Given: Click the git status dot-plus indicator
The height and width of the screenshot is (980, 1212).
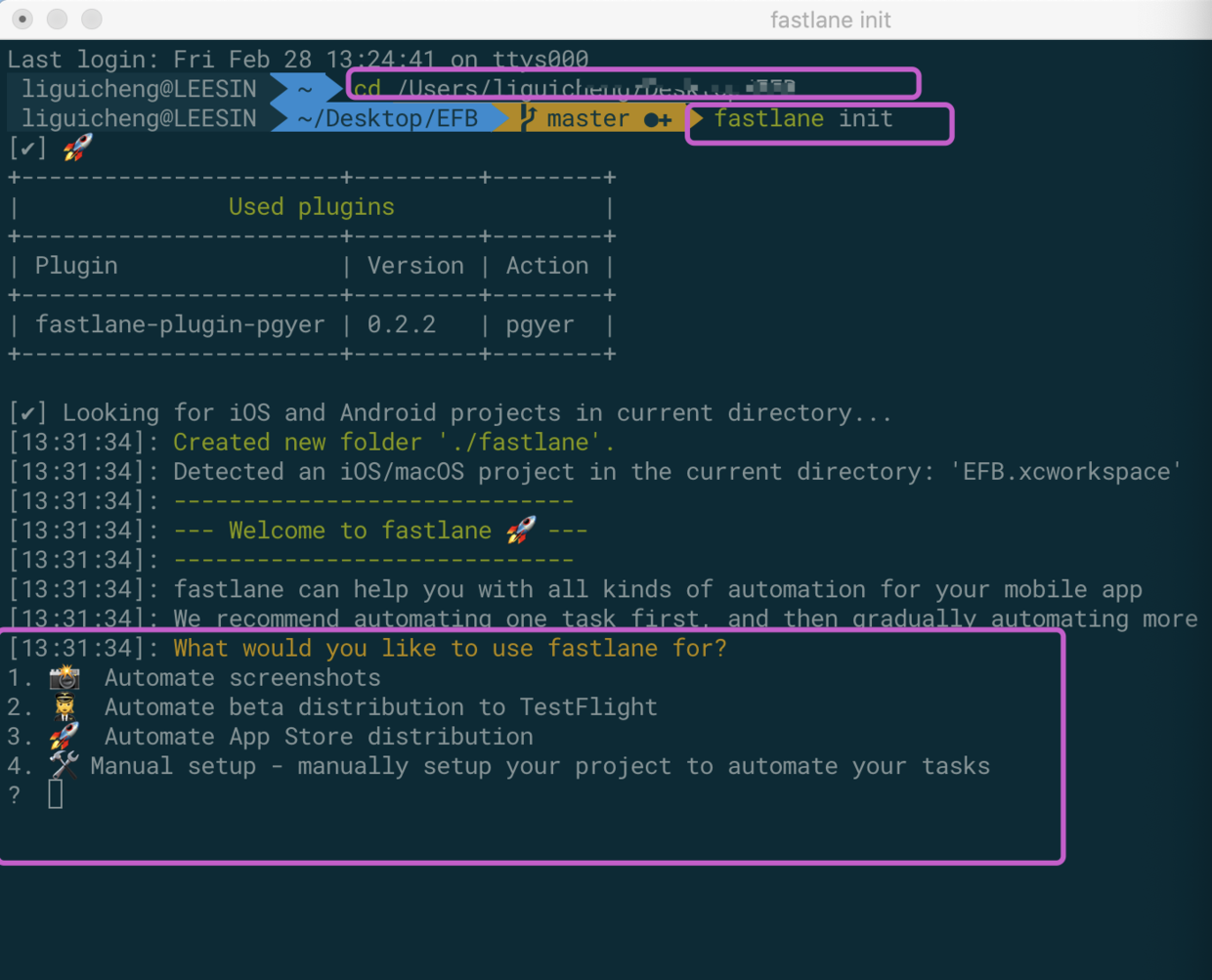Looking at the screenshot, I should 658,119.
